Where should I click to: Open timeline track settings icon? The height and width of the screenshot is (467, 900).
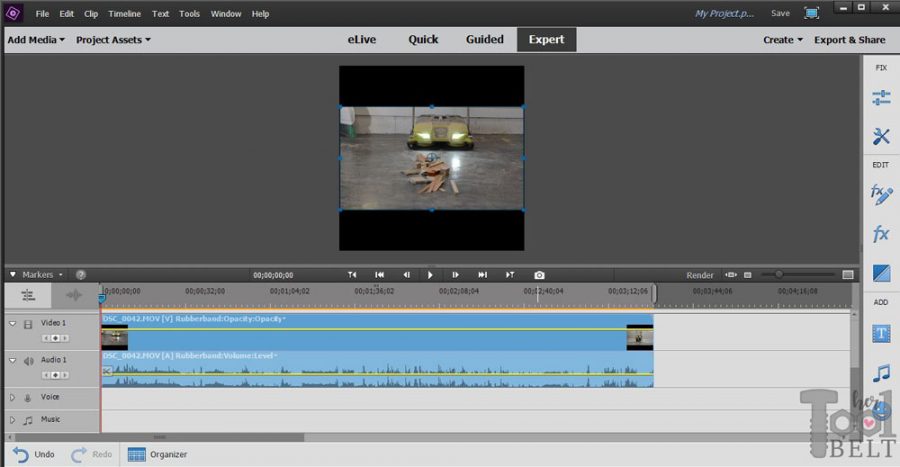pos(28,295)
